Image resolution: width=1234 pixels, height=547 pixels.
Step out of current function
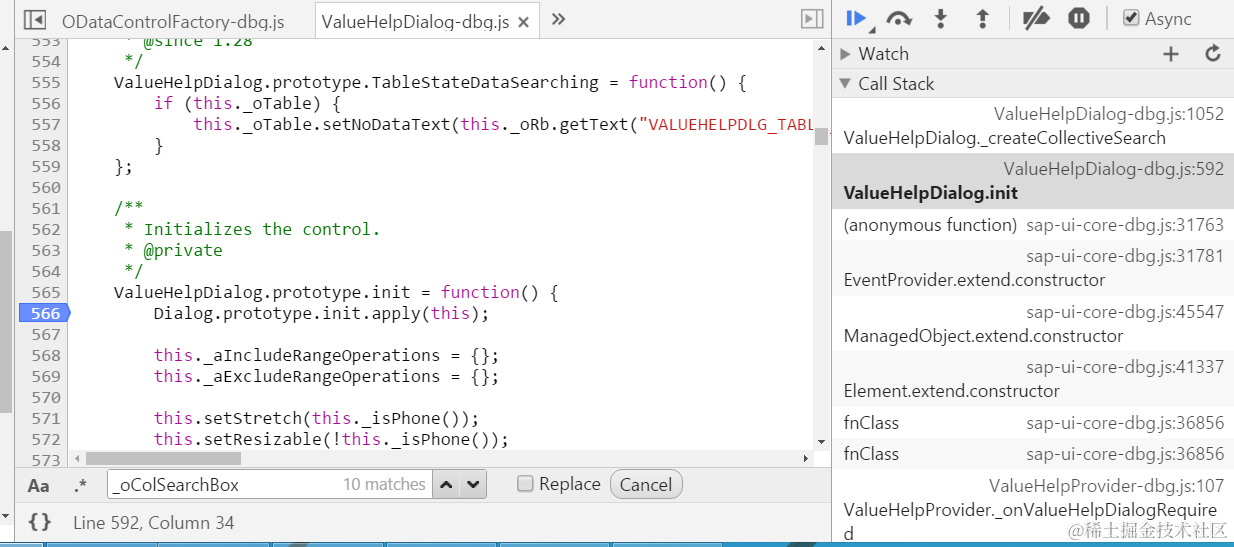click(982, 18)
